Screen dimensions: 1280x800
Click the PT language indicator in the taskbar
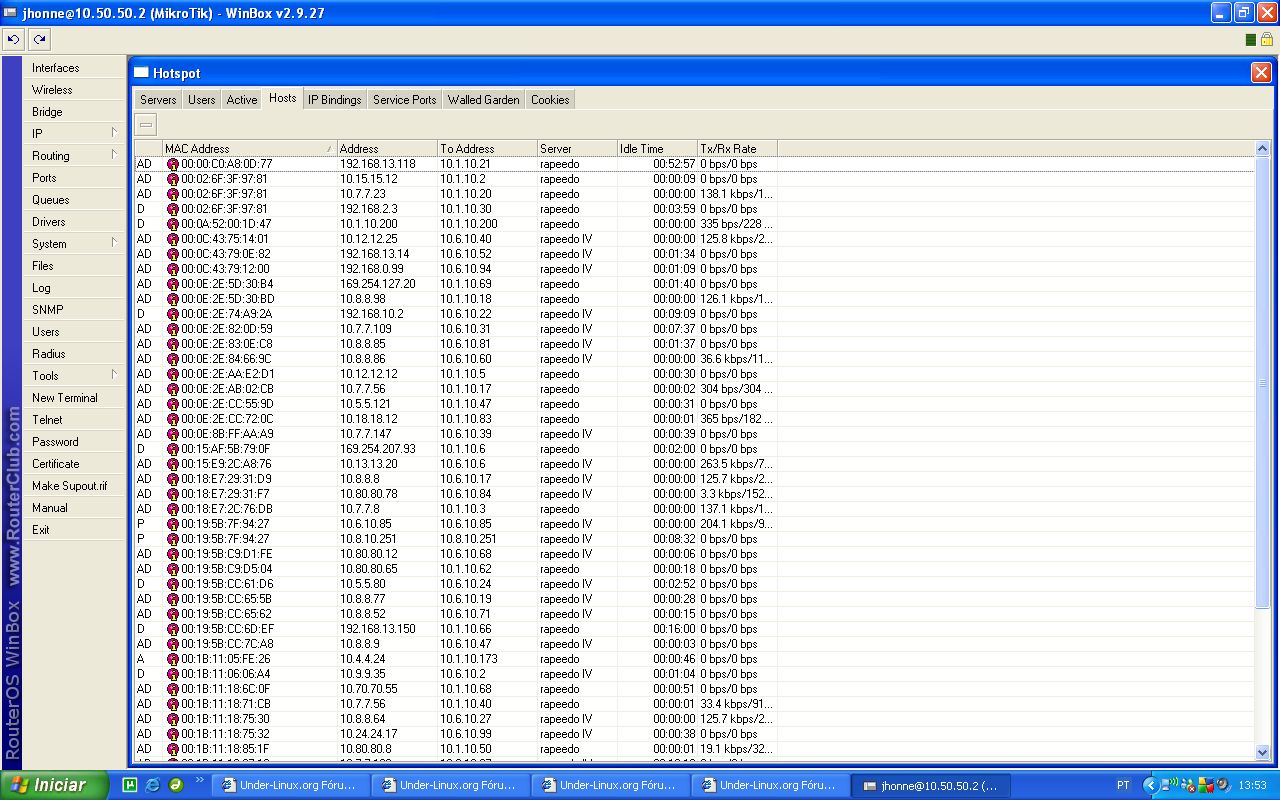(1123, 785)
